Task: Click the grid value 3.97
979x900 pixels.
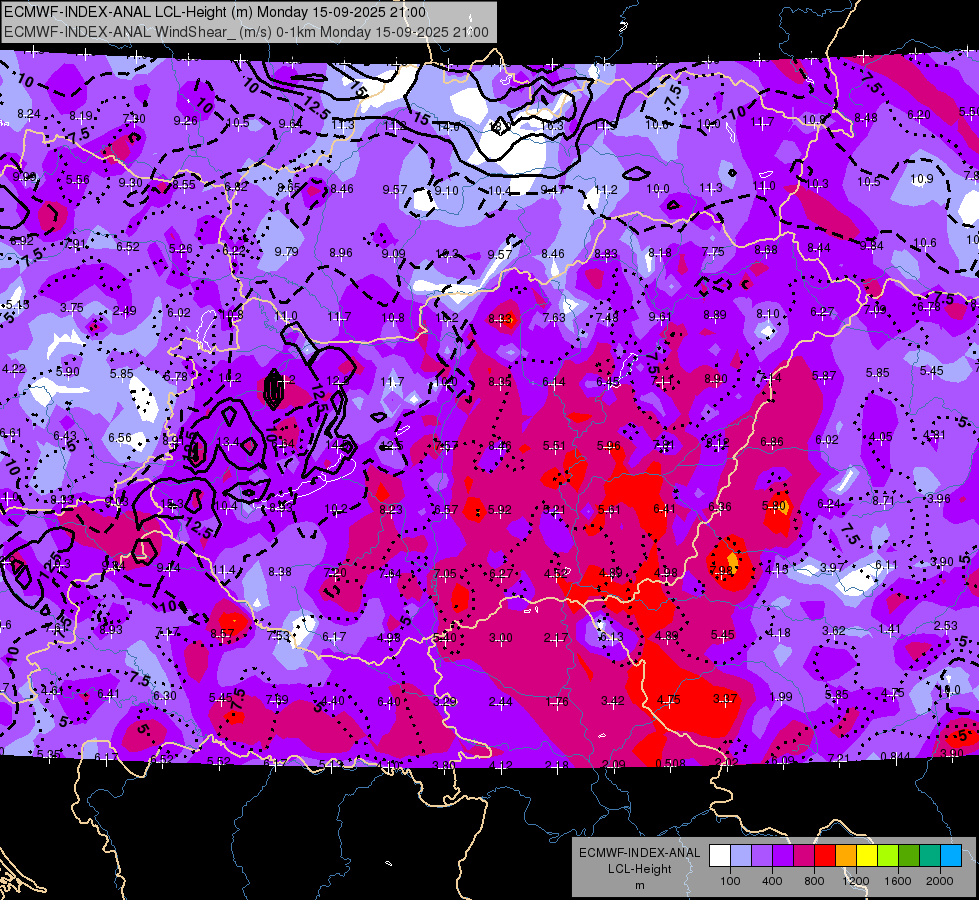Action: click(832, 568)
